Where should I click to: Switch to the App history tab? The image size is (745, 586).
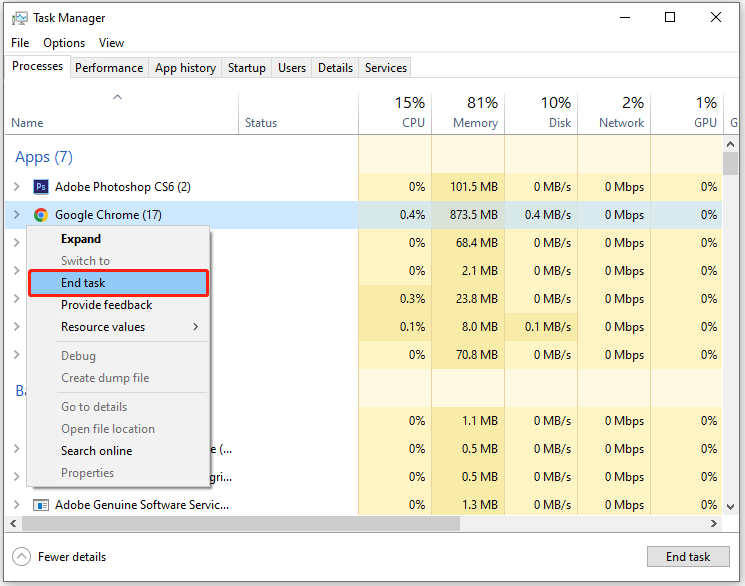coord(185,68)
